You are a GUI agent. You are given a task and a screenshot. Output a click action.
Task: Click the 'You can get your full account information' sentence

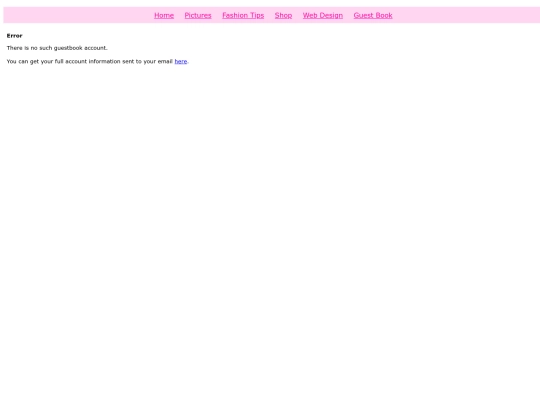click(98, 61)
